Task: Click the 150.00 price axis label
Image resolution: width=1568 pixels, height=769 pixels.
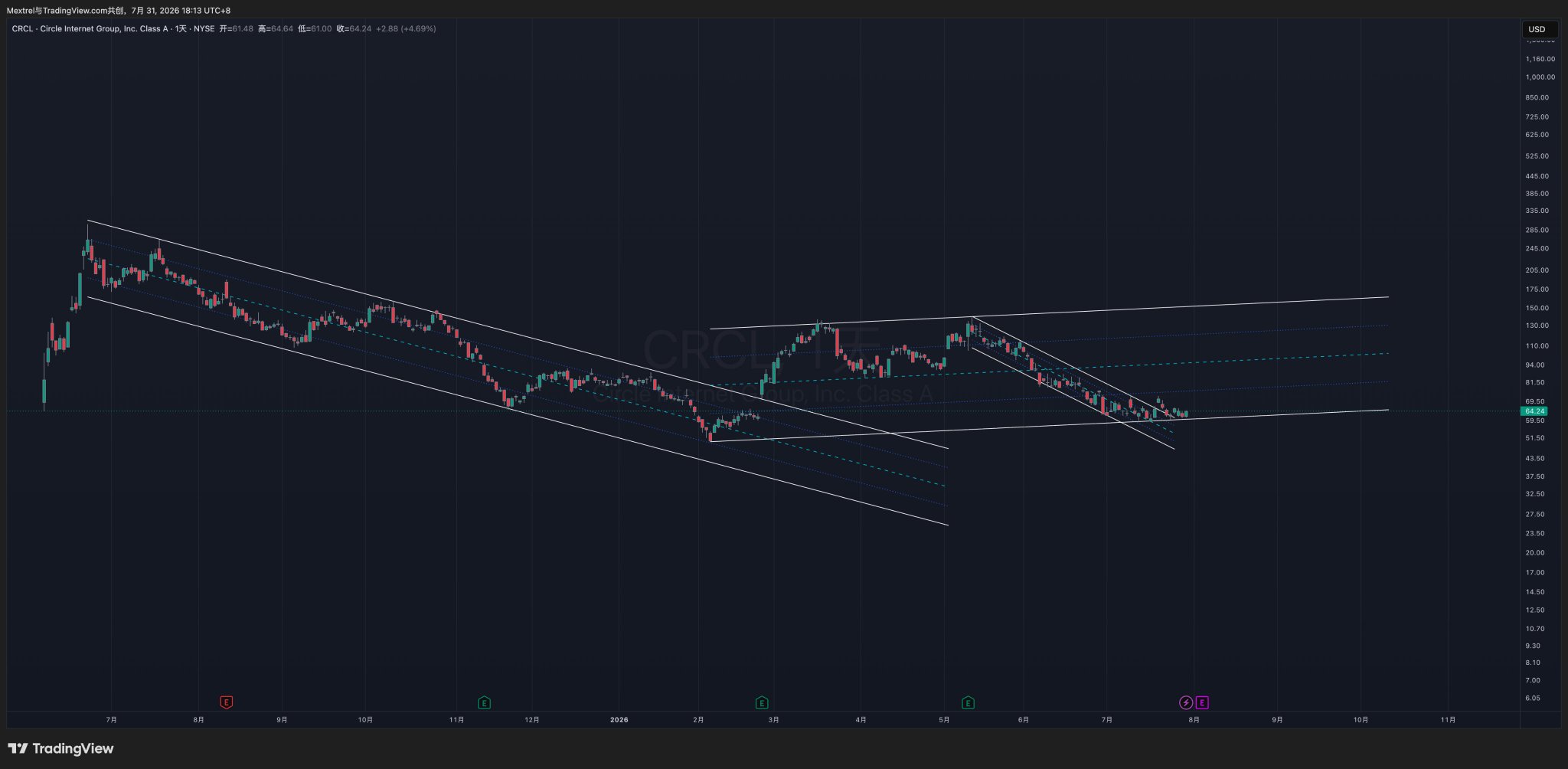Action: tap(1537, 308)
